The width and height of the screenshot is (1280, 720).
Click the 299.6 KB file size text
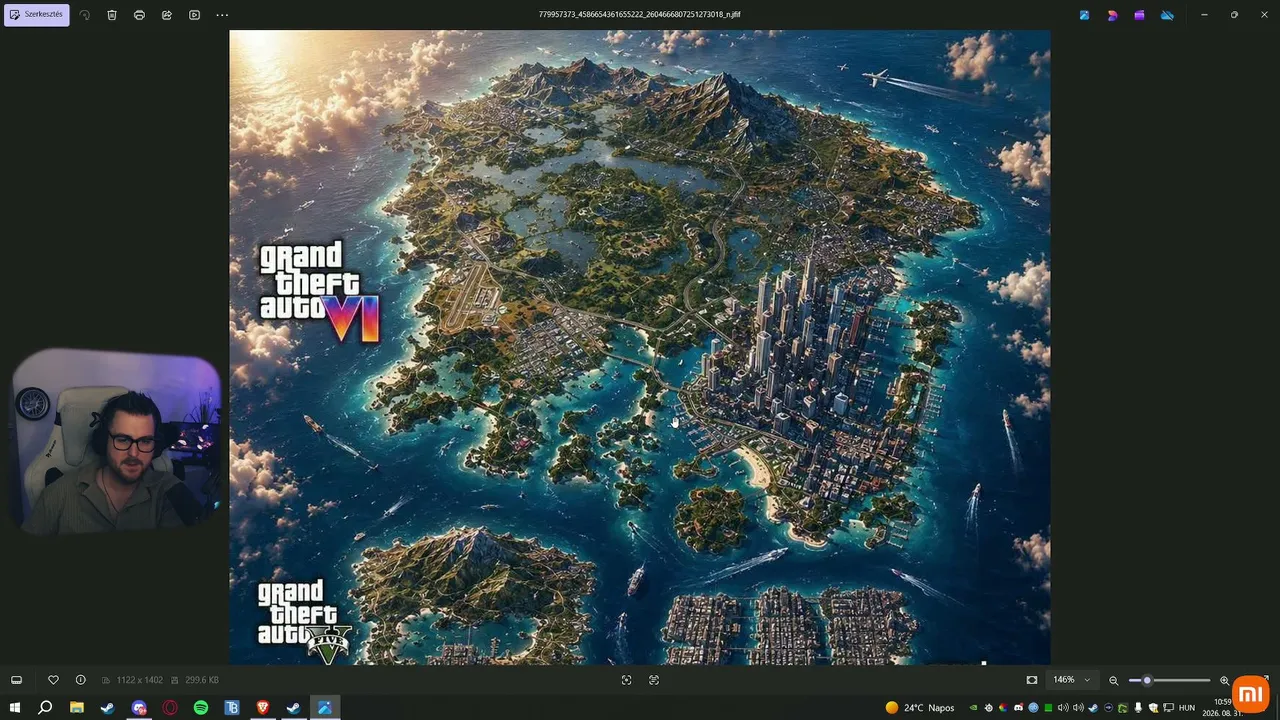pyautogui.click(x=201, y=680)
